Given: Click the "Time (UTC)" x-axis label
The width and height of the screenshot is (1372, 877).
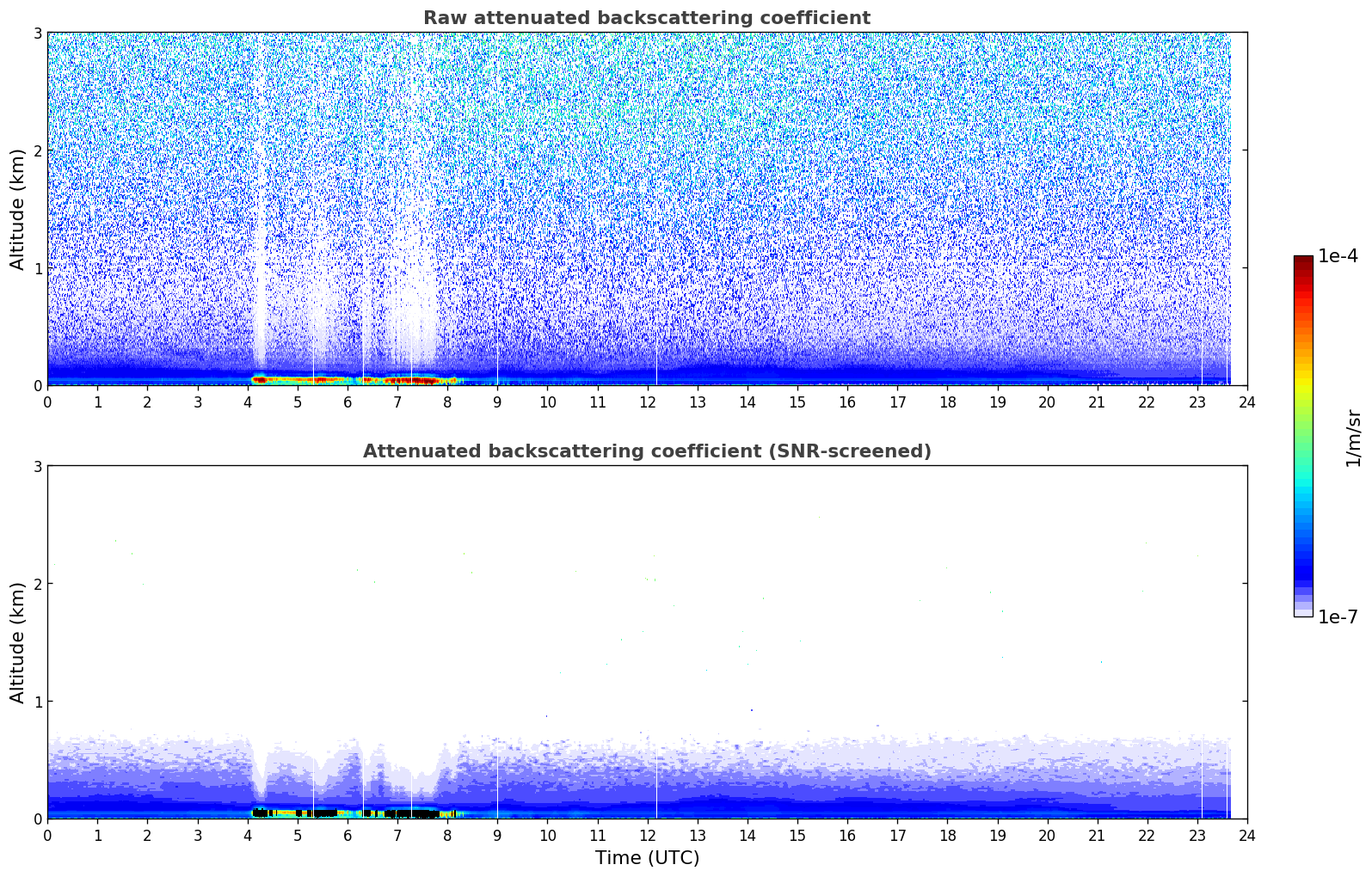Looking at the screenshot, I should tap(647, 858).
